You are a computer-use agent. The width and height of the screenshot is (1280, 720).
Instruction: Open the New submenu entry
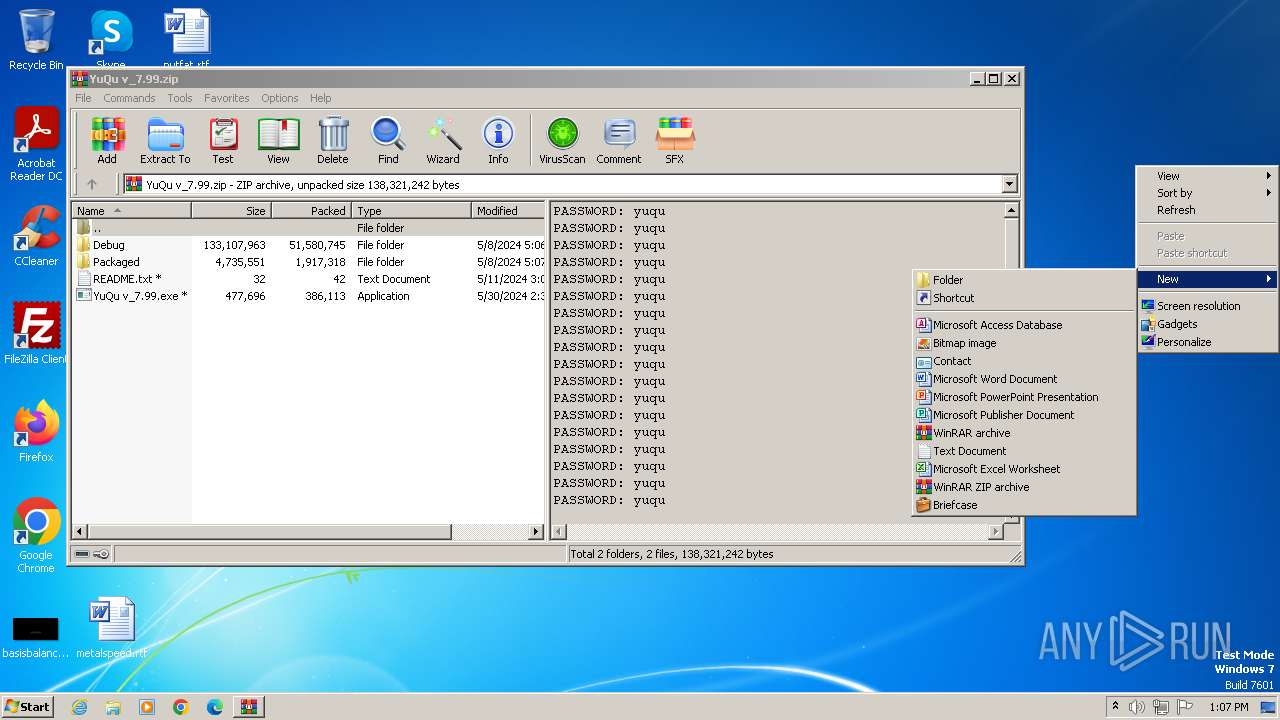tap(1207, 279)
